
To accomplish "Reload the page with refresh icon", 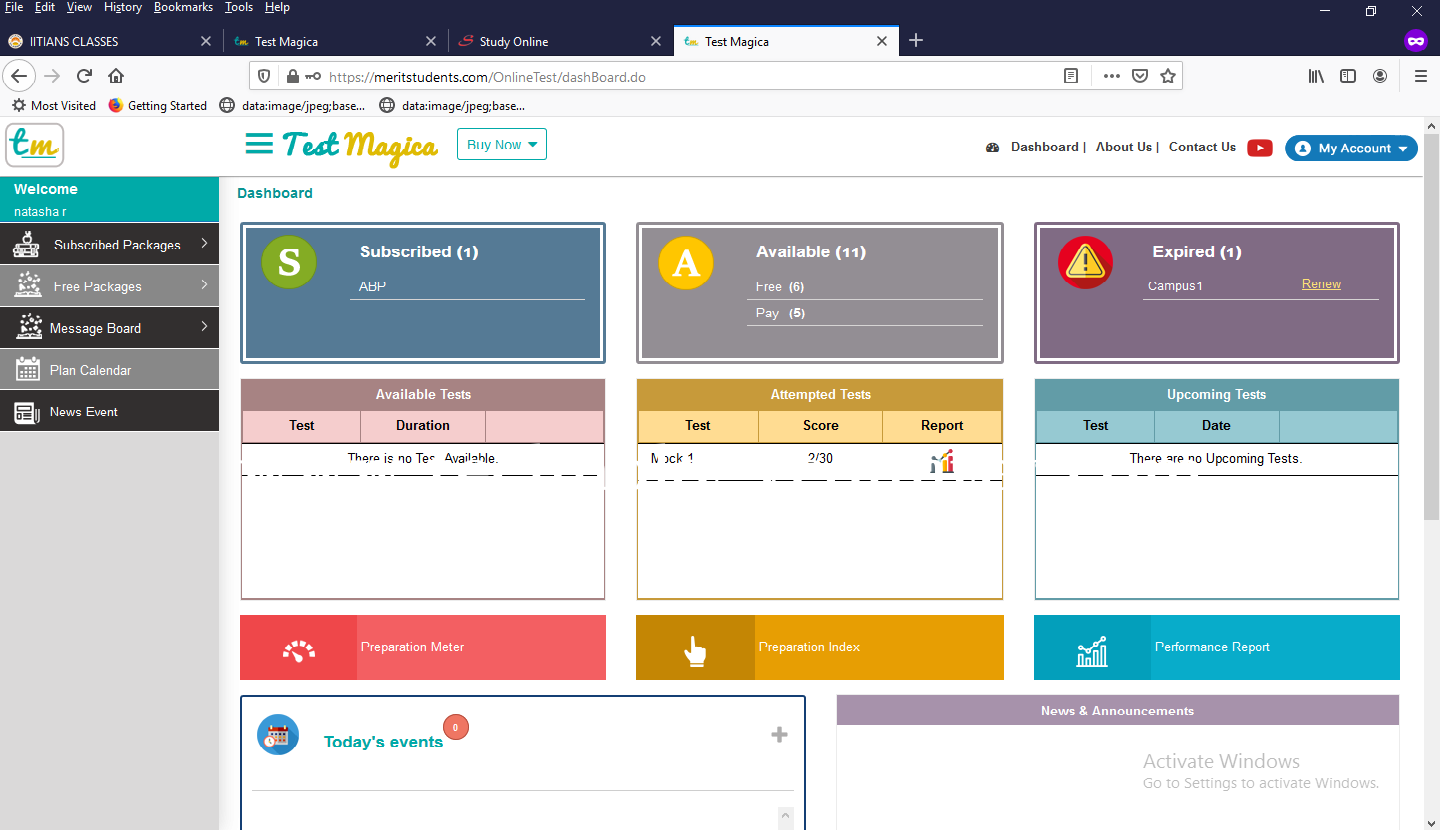I will coord(85,76).
